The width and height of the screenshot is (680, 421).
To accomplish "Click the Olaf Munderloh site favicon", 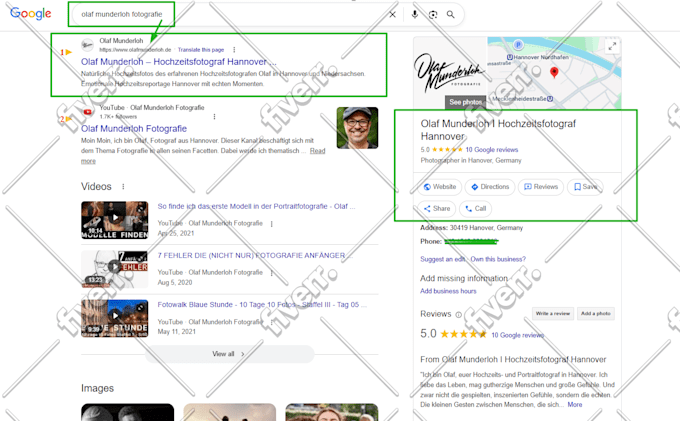I will pos(88,45).
